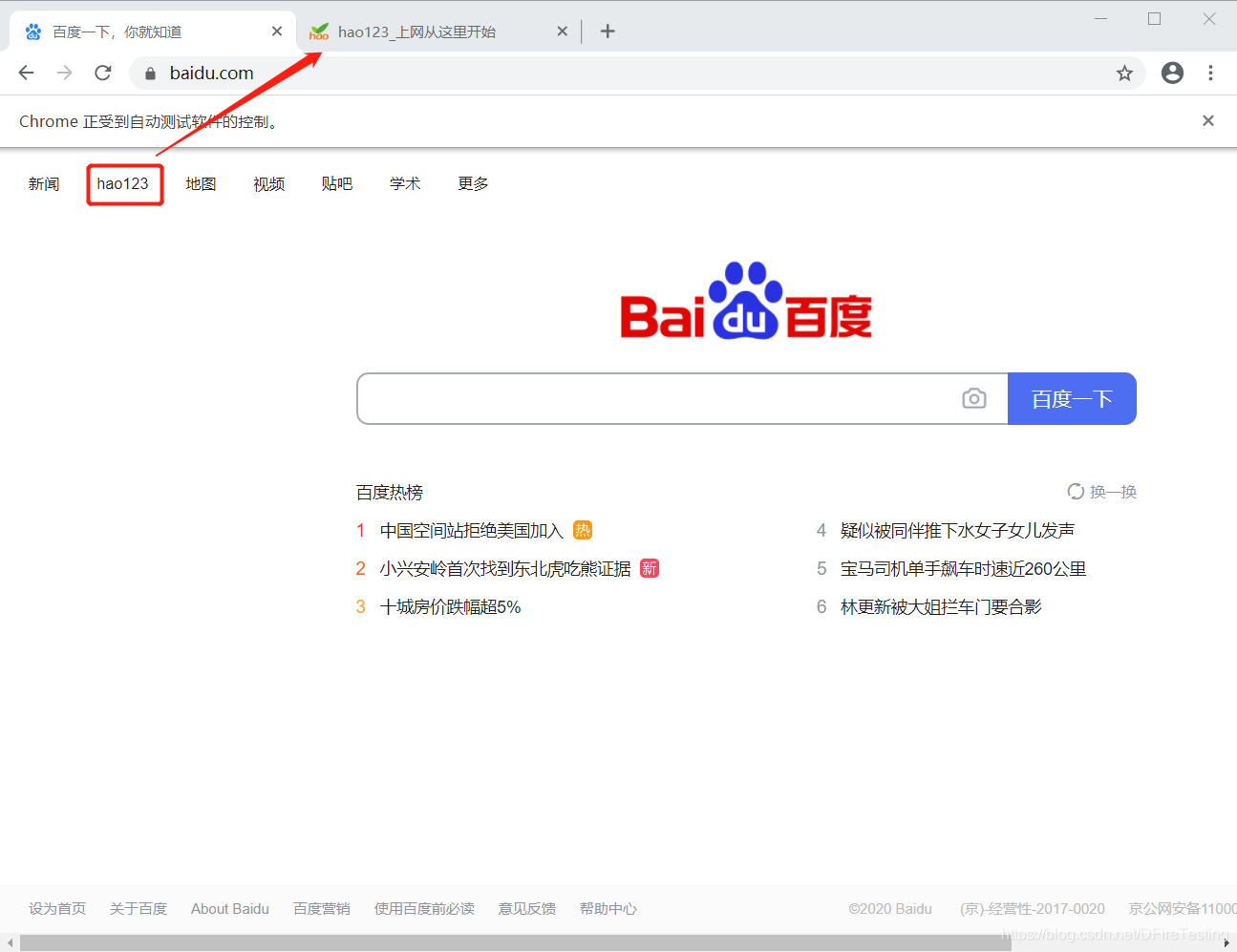This screenshot has height=952, width=1237.
Task: Select the 新闻 navigation item
Action: pos(44,184)
